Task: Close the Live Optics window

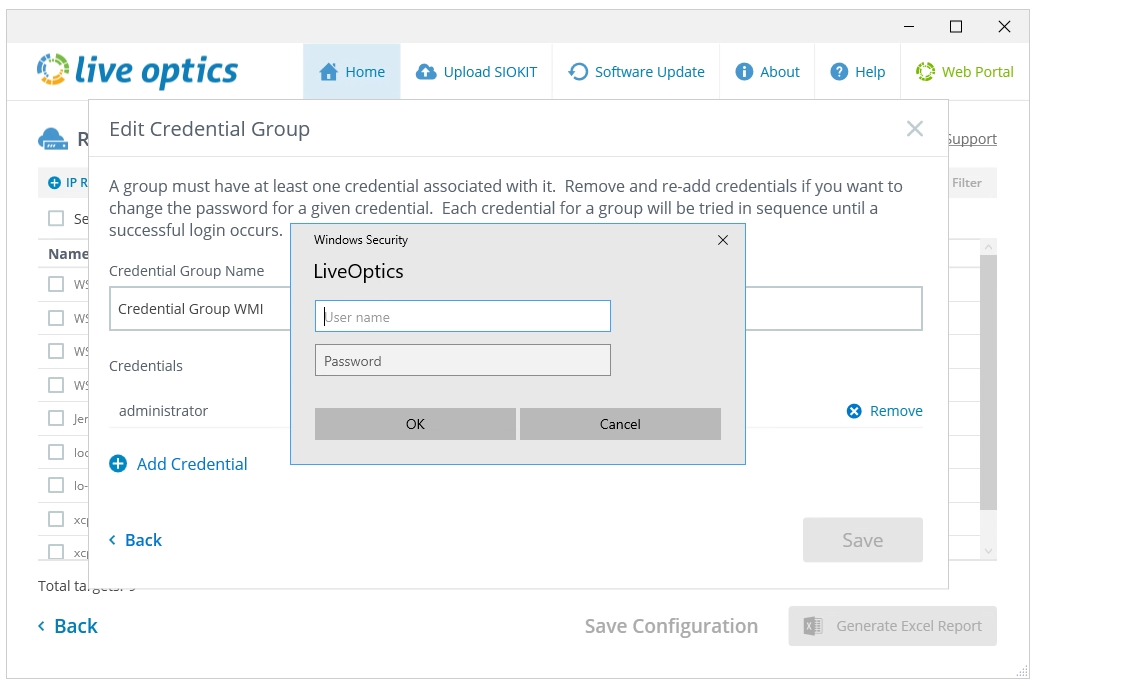Action: (x=1004, y=27)
